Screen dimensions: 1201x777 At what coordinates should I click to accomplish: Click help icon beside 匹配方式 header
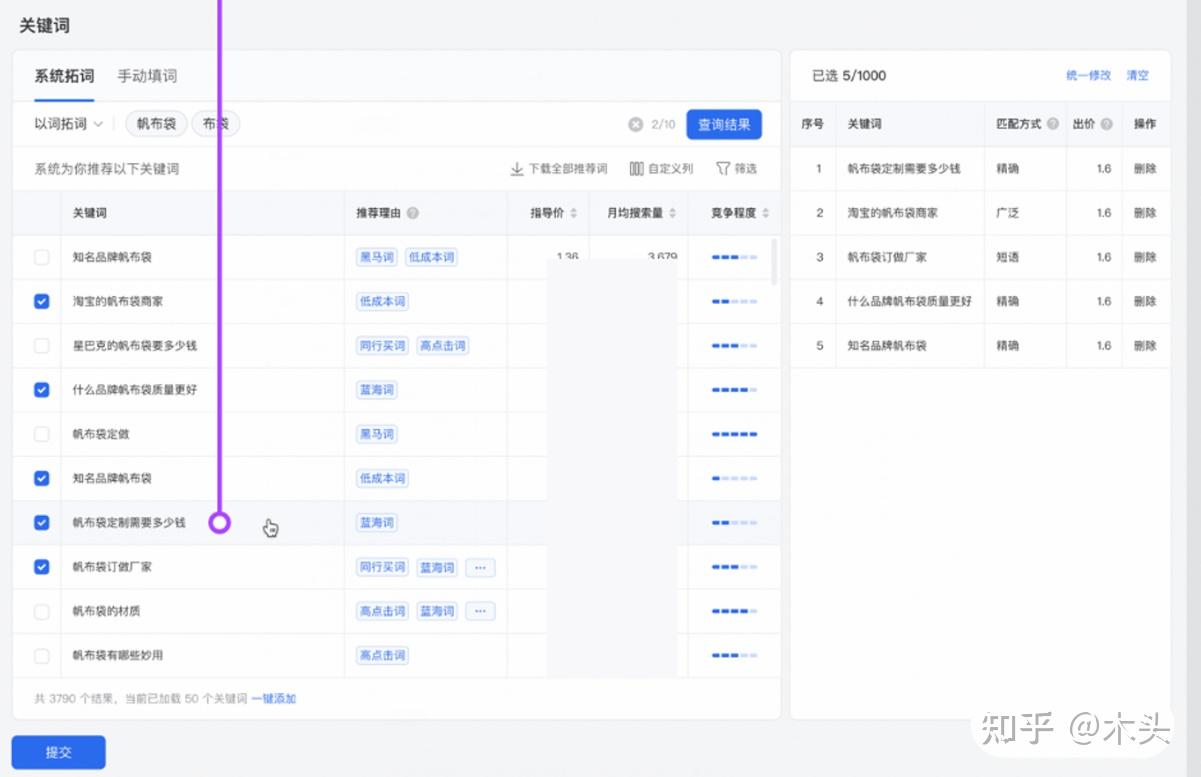1053,124
